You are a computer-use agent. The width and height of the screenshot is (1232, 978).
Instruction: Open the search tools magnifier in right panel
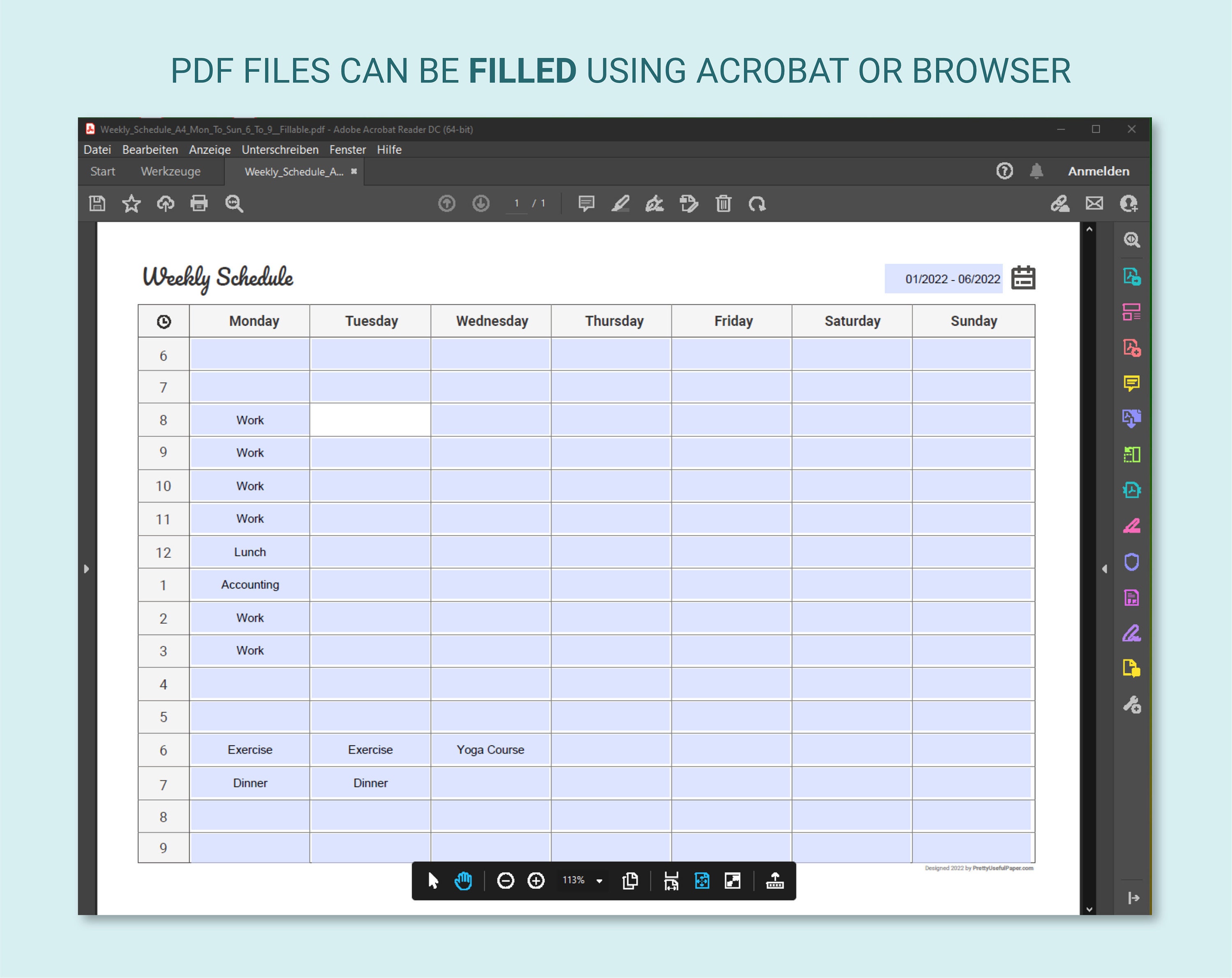coord(1132,240)
